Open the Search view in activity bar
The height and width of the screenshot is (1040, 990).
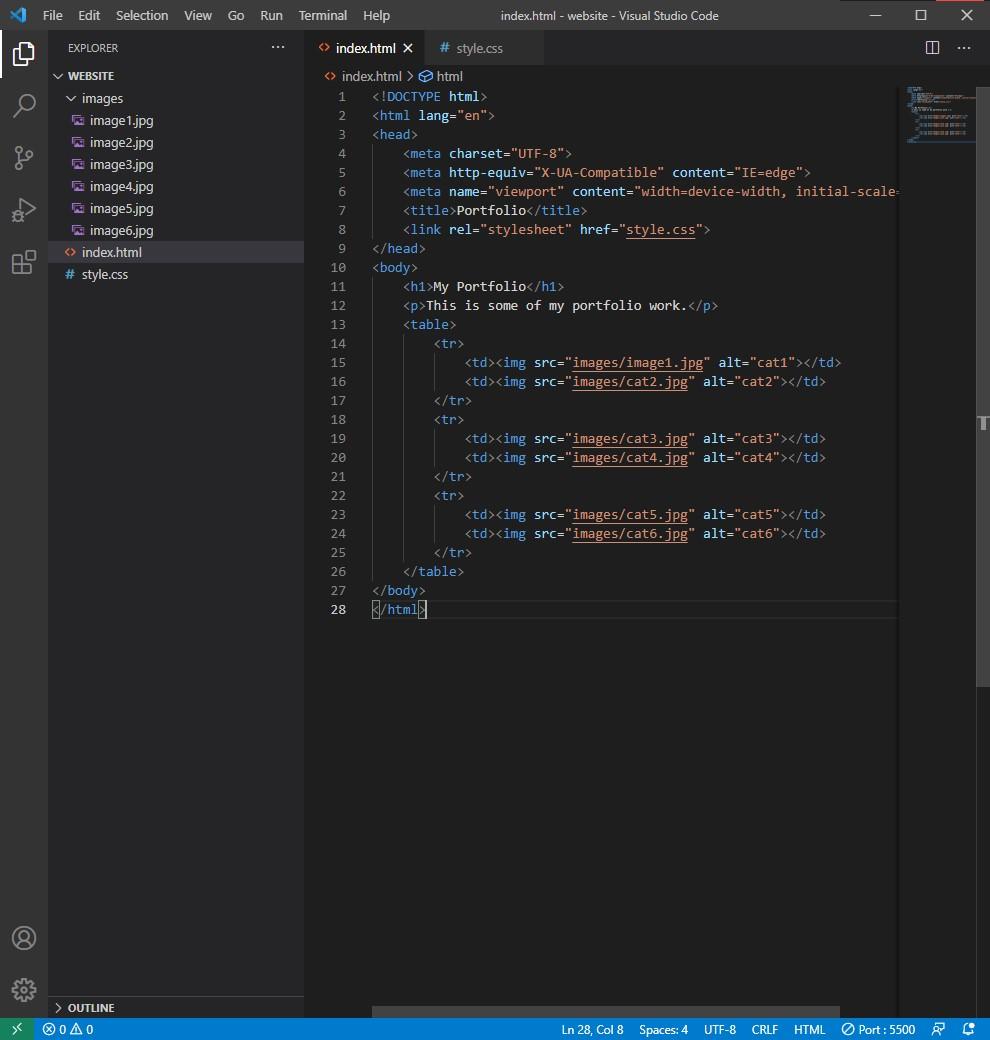tap(24, 106)
